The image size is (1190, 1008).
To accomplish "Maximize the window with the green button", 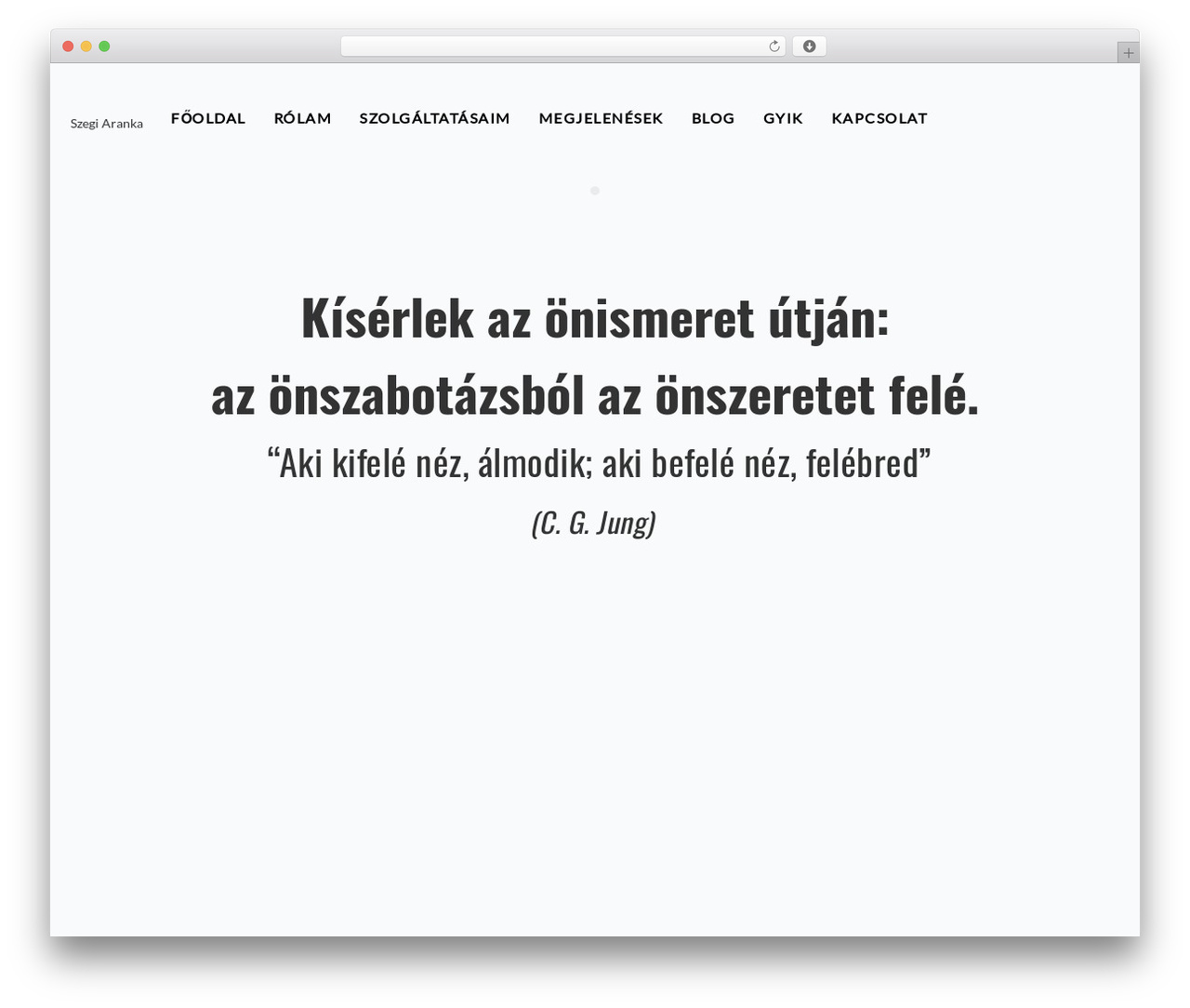I will point(104,46).
